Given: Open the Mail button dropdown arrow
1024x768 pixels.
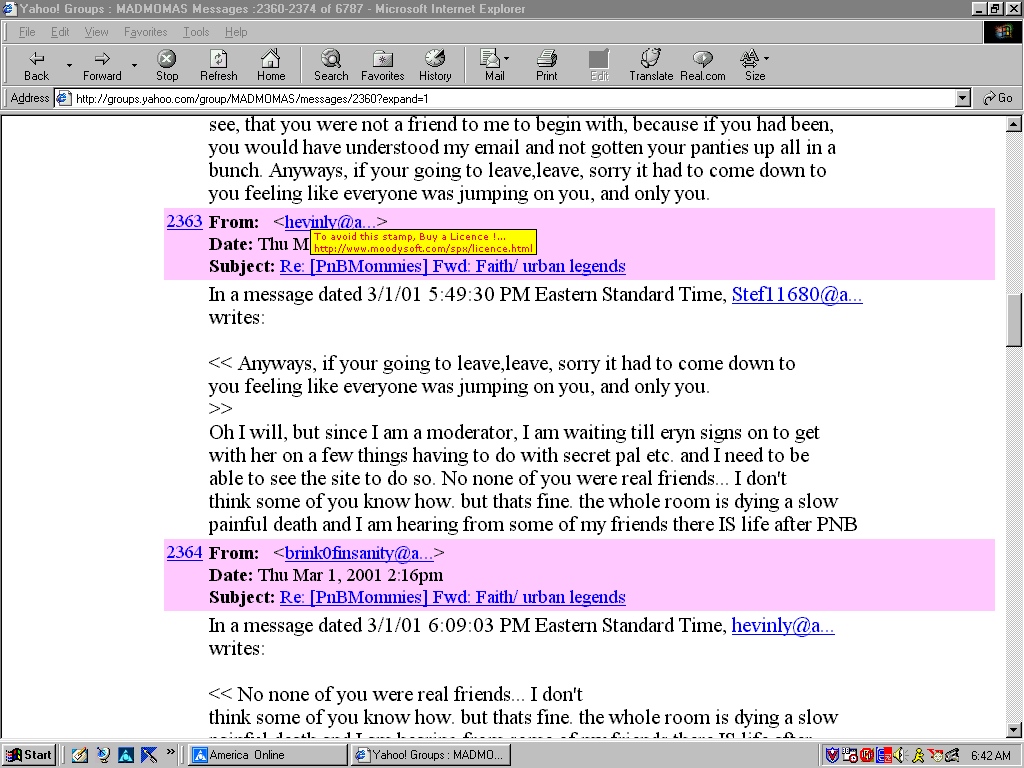Looking at the screenshot, I should tap(507, 58).
